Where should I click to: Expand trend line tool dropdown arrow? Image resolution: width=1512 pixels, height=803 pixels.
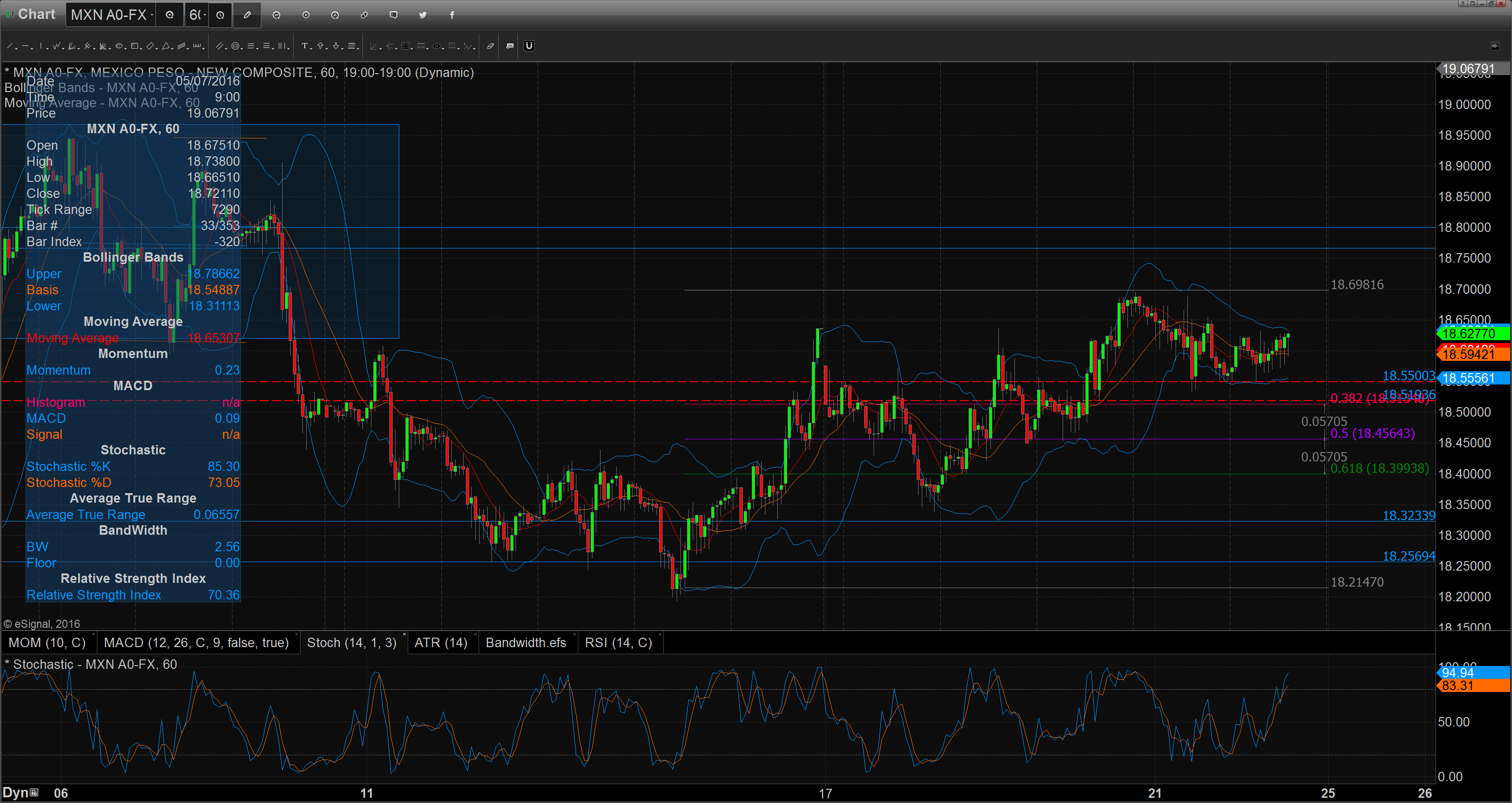17,49
